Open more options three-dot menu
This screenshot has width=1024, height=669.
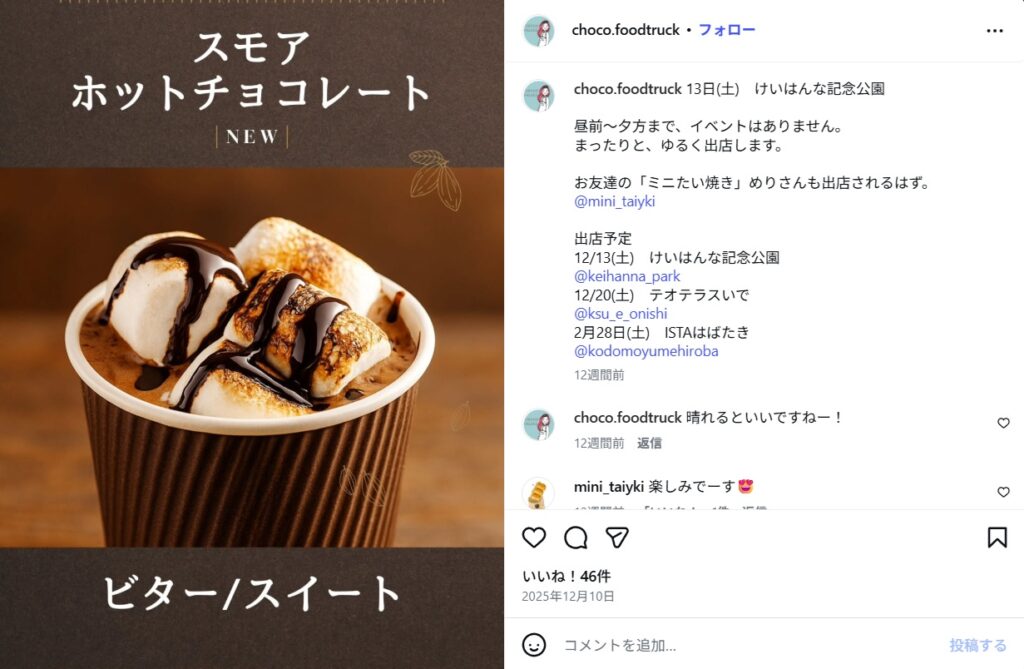click(x=995, y=31)
